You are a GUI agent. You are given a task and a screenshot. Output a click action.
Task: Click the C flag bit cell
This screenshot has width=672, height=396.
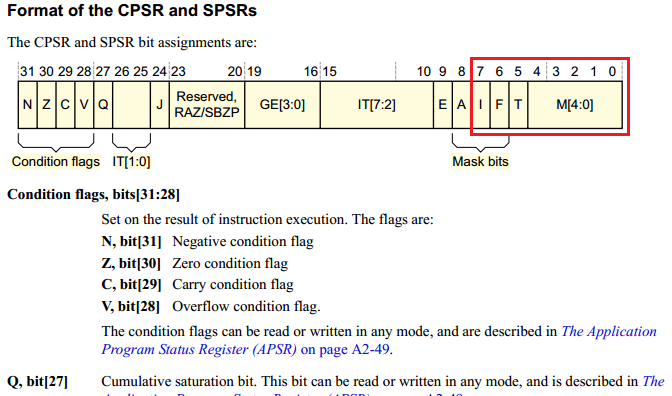[x=65, y=105]
